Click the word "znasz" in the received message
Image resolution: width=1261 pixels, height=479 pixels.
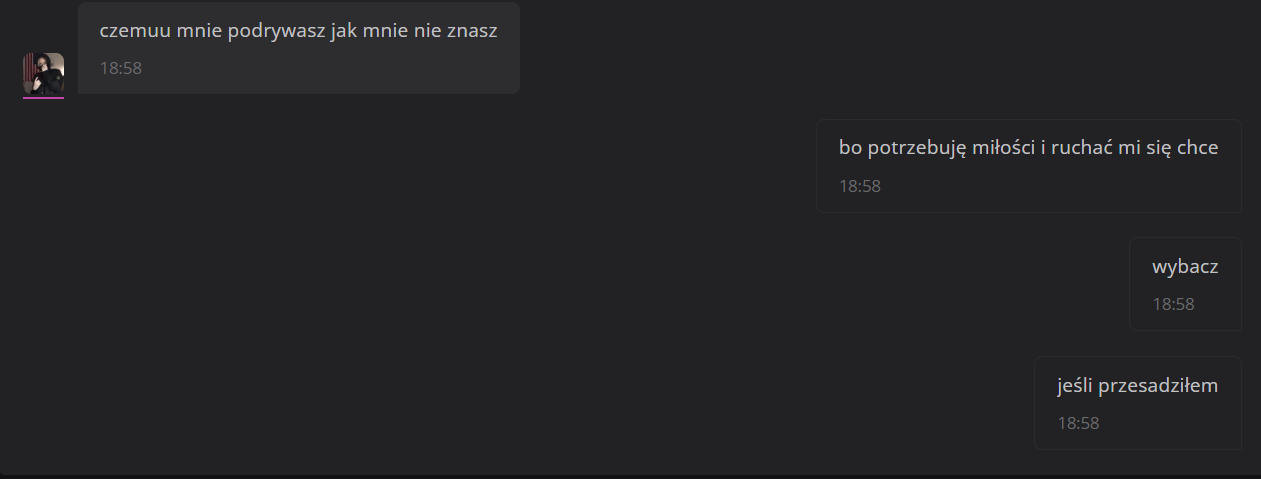[x=472, y=31]
